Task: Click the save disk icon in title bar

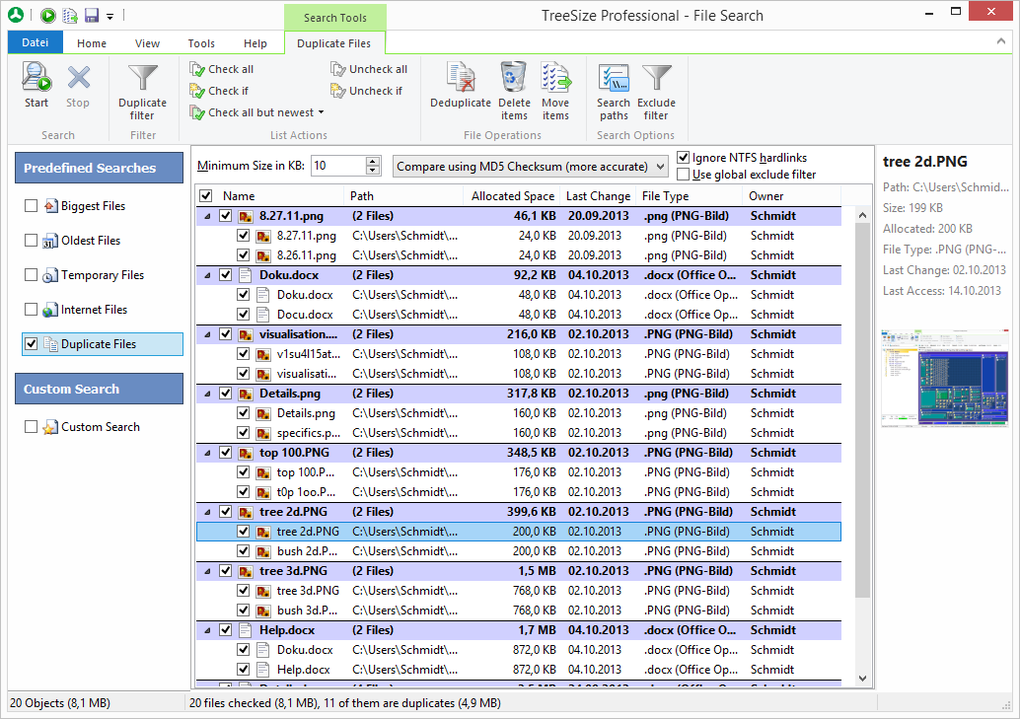Action: click(92, 15)
